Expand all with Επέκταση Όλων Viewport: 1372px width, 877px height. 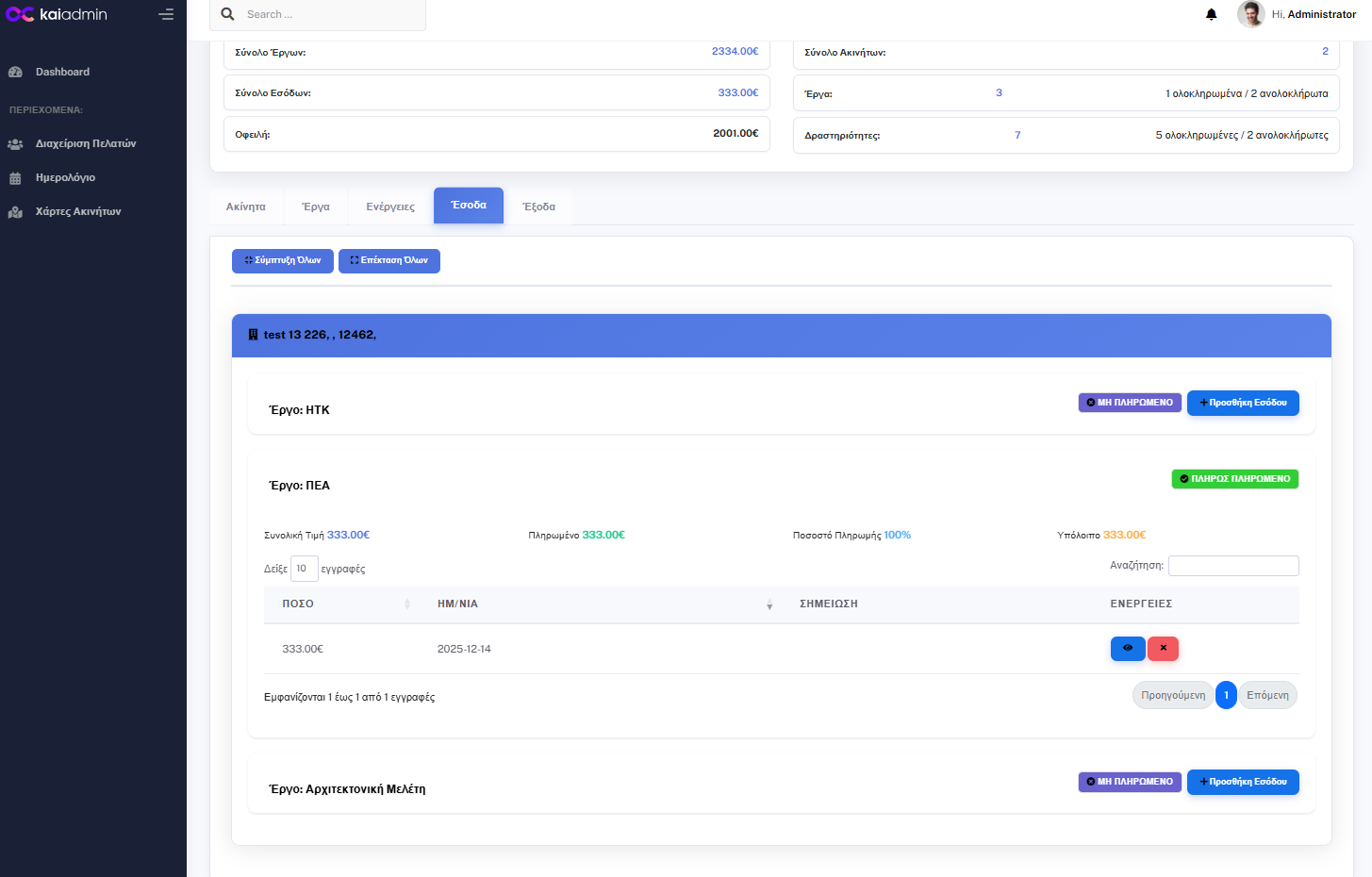[x=388, y=260]
